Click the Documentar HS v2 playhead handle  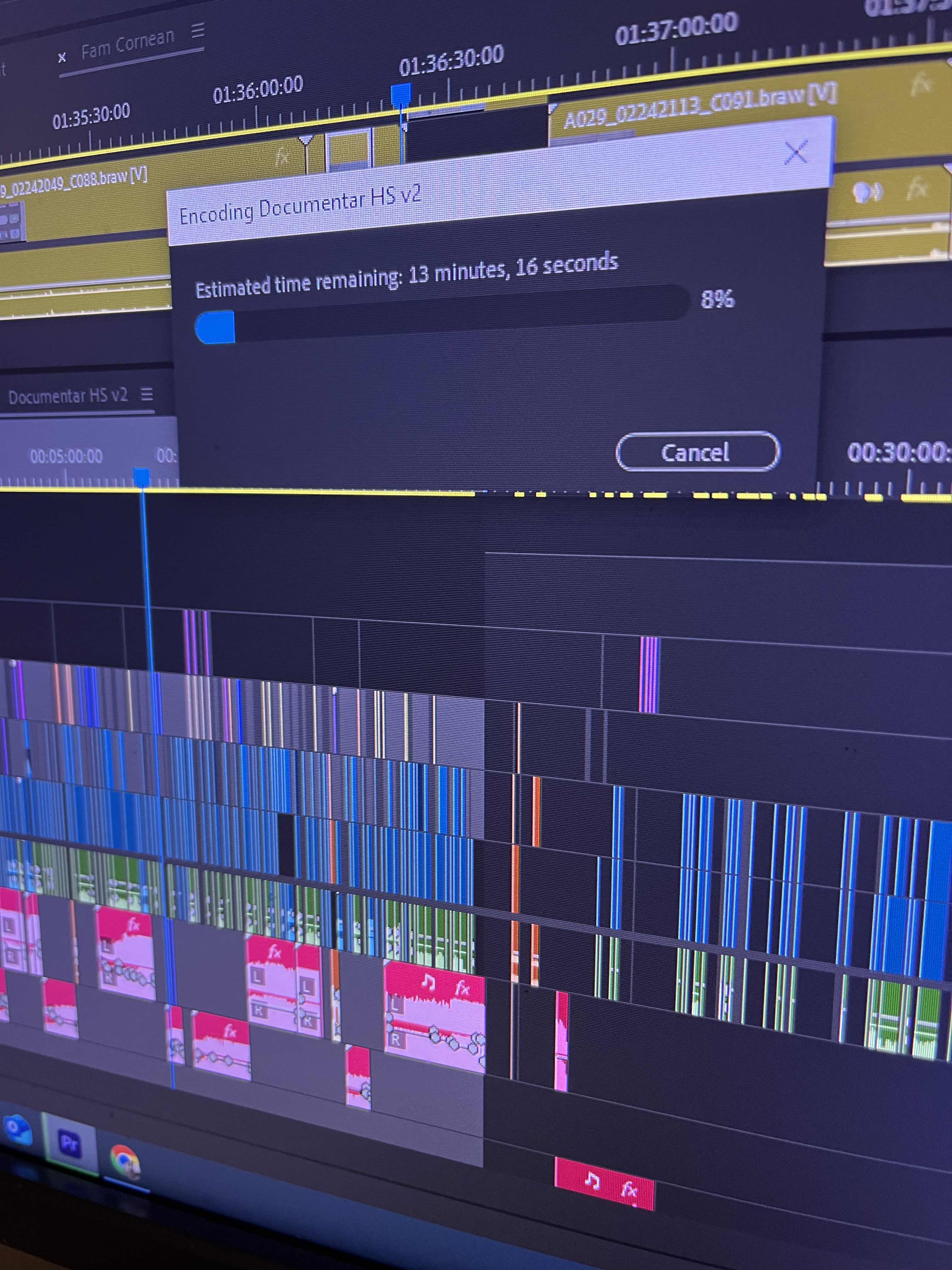[142, 476]
